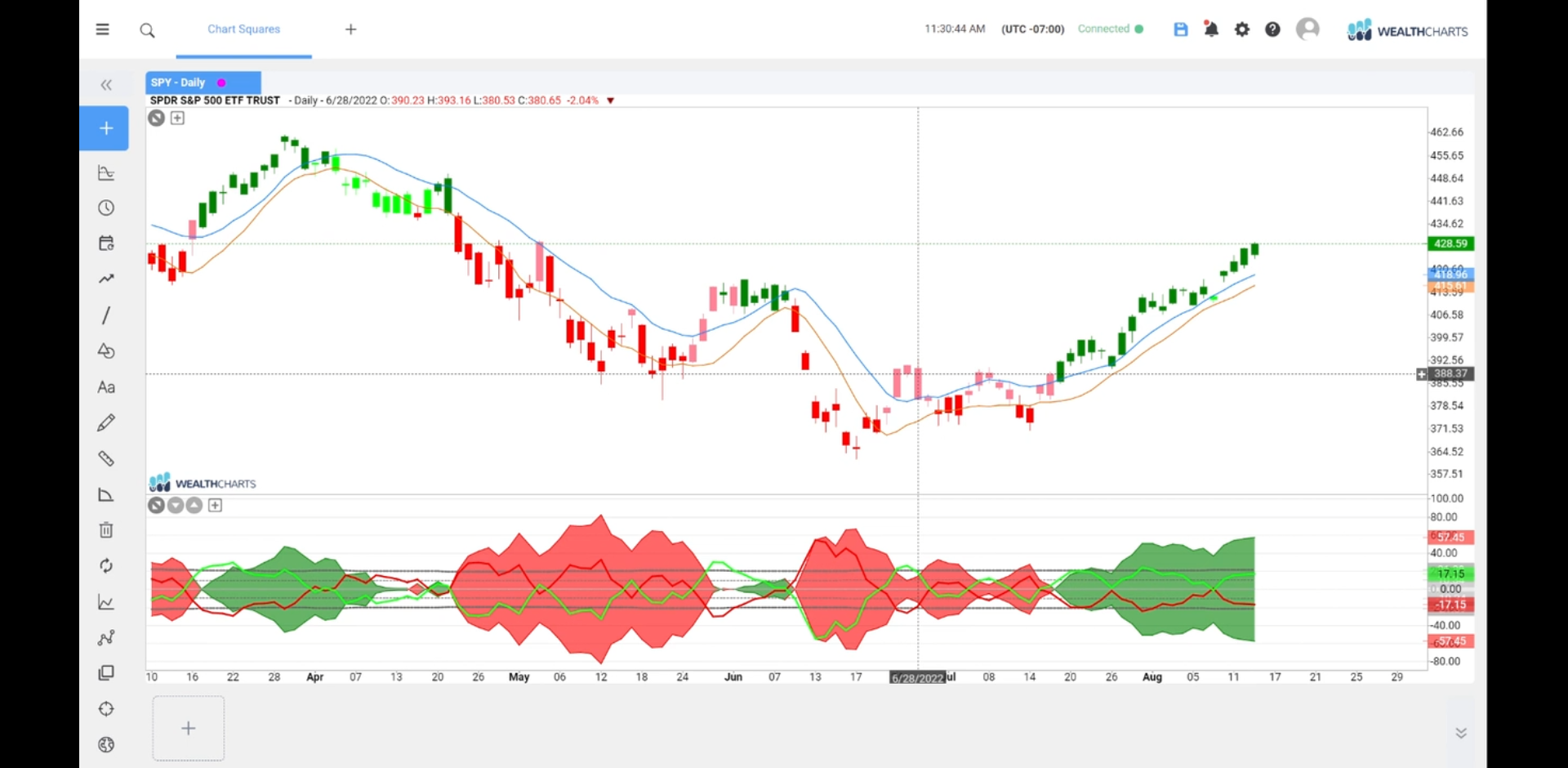Viewport: 1568px width, 768px height.
Task: Expand the price pane plus box
Action: [177, 118]
